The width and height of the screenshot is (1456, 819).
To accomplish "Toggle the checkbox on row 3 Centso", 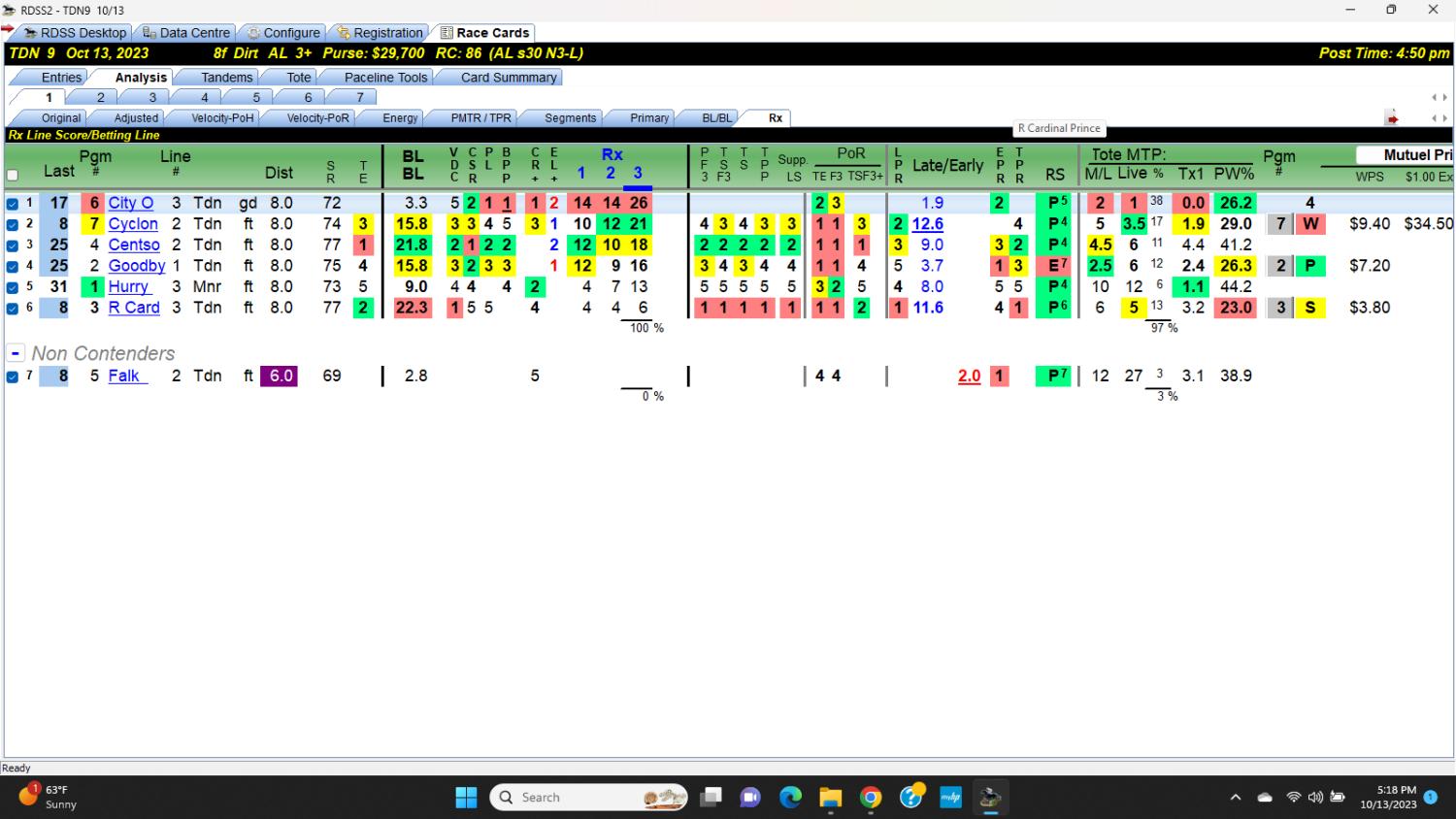I will point(13,246).
